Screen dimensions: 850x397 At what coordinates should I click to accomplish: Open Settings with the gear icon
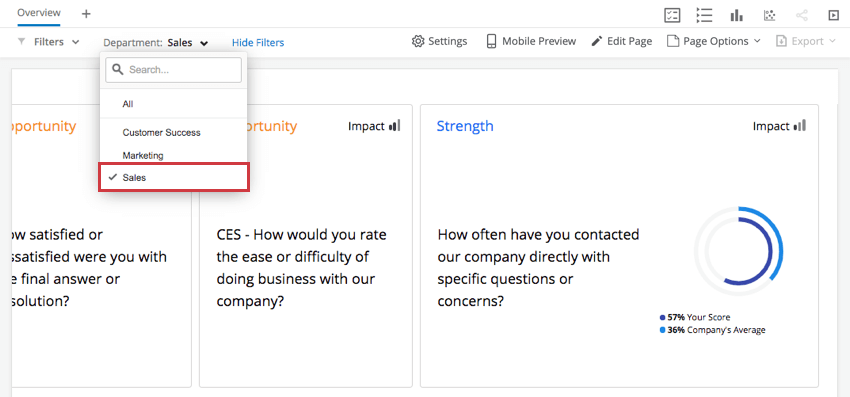pos(440,41)
